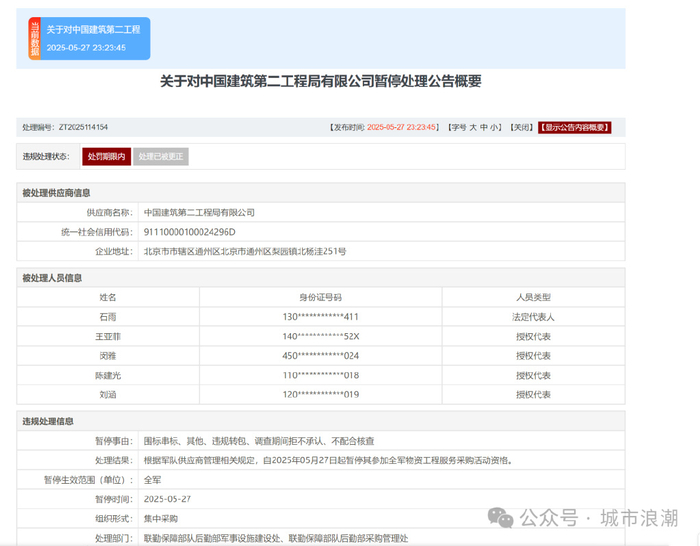Screen dimensions: 700x546
Task: Click the 处理编号 ZT2025114154 text
Action: (x=65, y=127)
